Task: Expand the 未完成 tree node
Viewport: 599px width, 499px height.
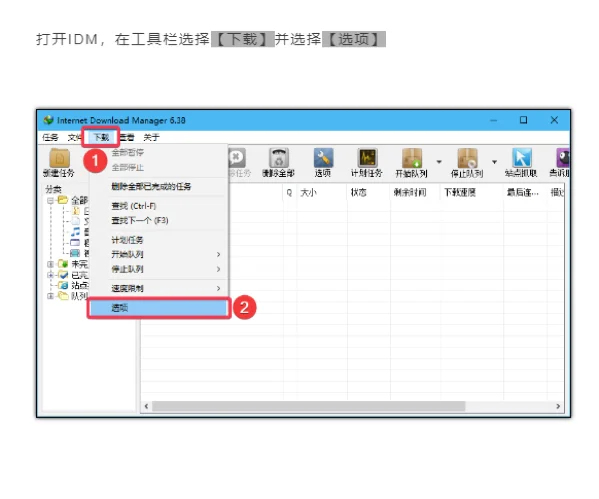Action: coord(50,264)
